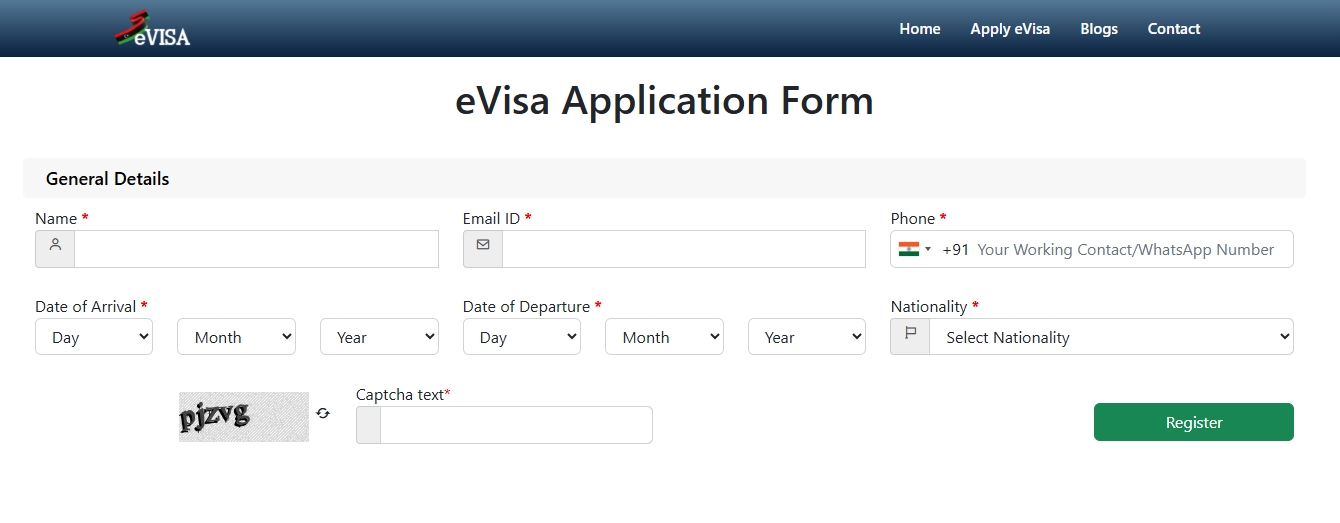The image size is (1340, 523).
Task: Refresh the captcha image
Action: click(x=323, y=413)
